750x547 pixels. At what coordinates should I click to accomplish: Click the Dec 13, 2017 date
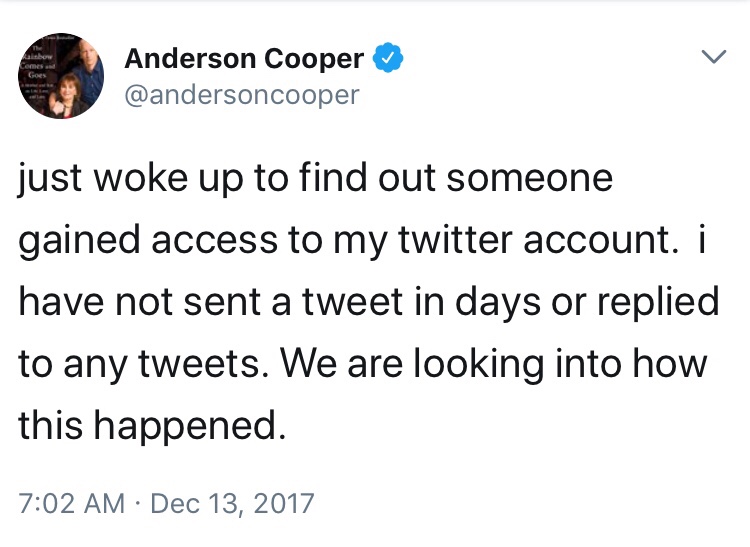click(232, 501)
